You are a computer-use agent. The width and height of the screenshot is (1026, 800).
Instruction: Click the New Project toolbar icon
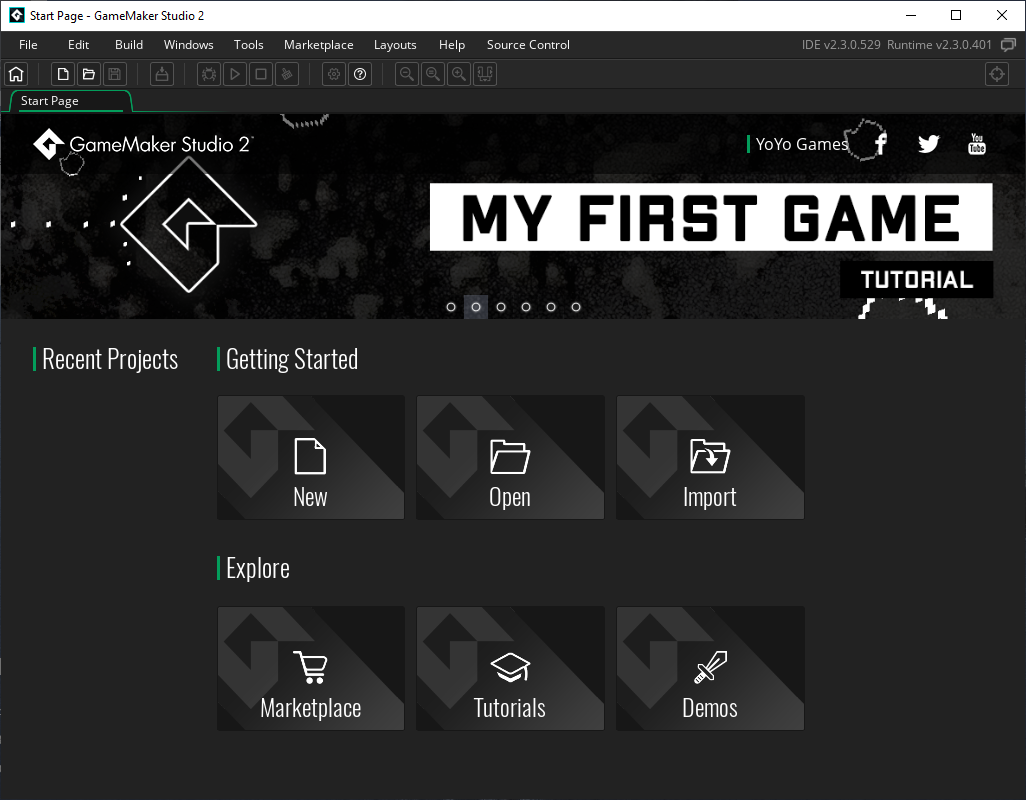click(63, 74)
